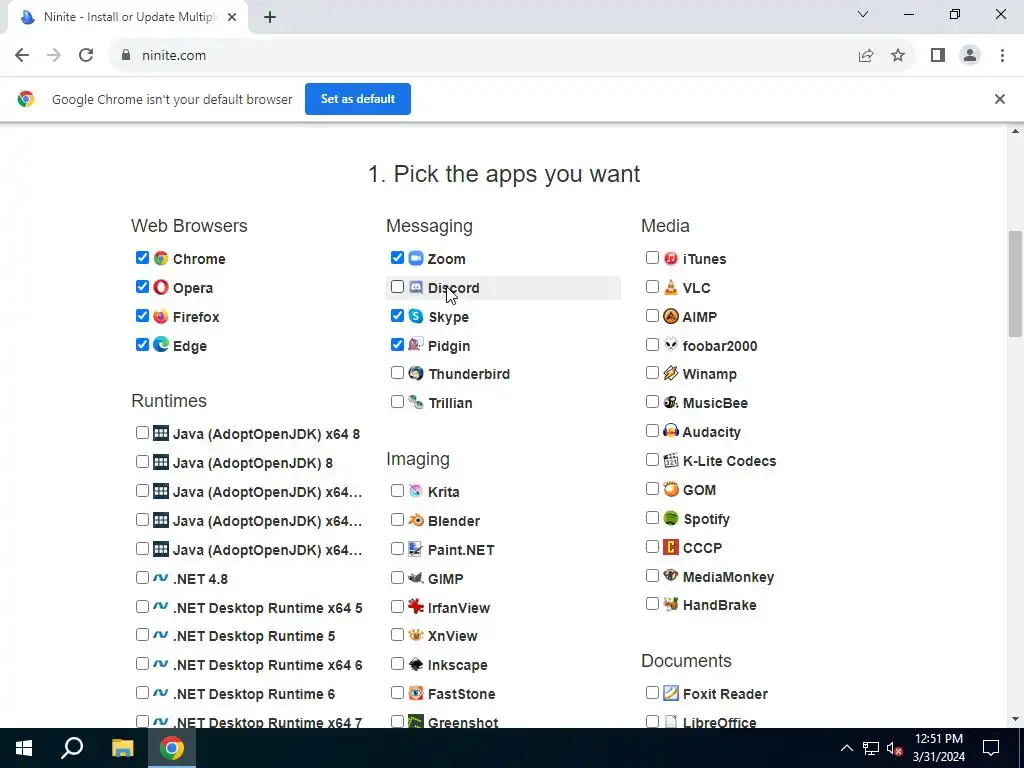Open the share this page icon
Screen dimensions: 1024x768
(866, 56)
